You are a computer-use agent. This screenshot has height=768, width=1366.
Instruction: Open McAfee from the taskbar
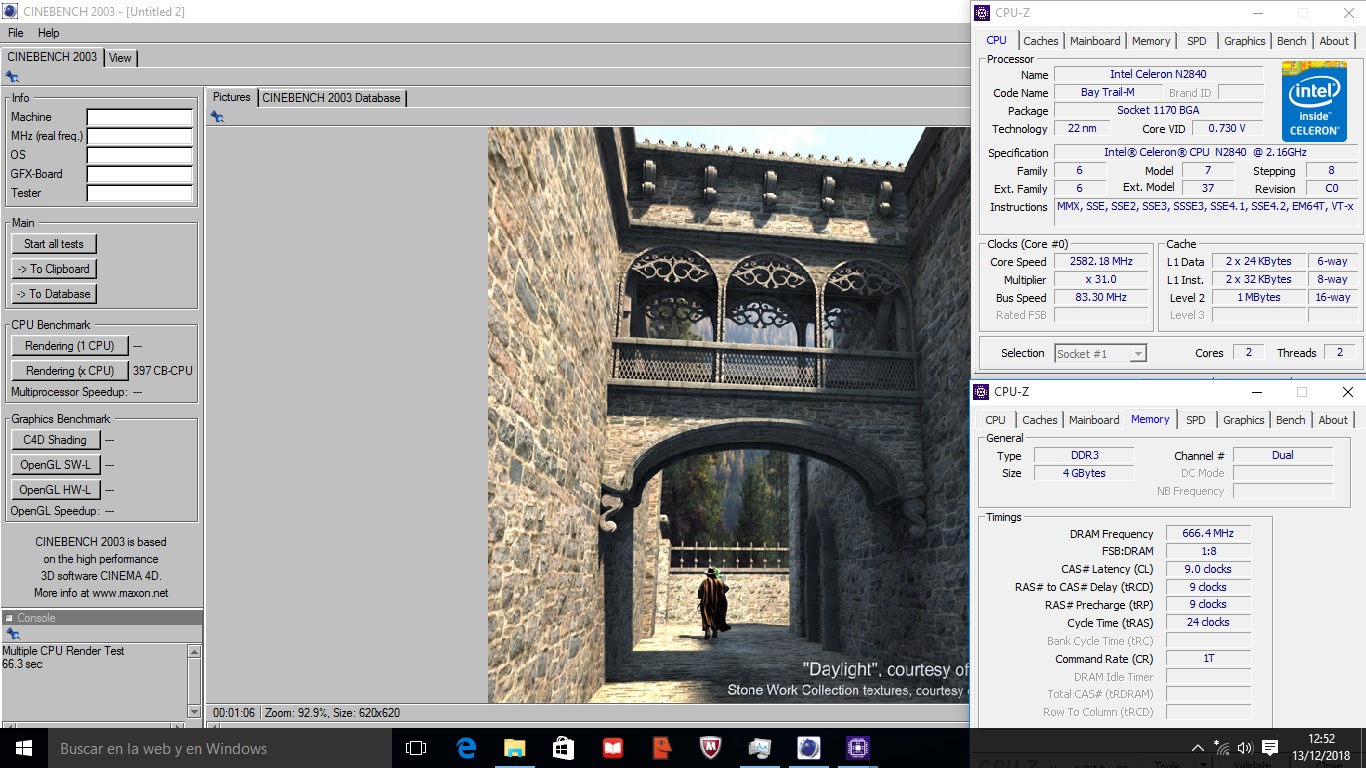(x=711, y=748)
